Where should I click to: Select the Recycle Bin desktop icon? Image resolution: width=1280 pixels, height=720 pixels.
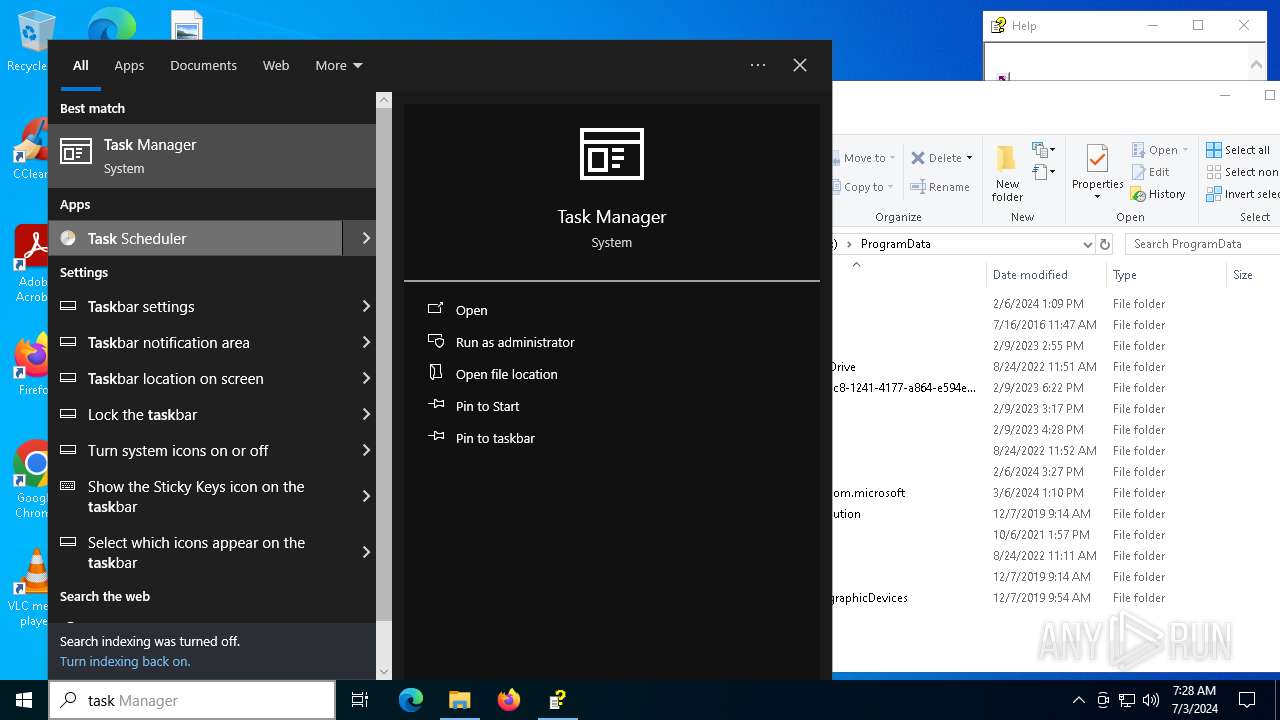[x=30, y=42]
